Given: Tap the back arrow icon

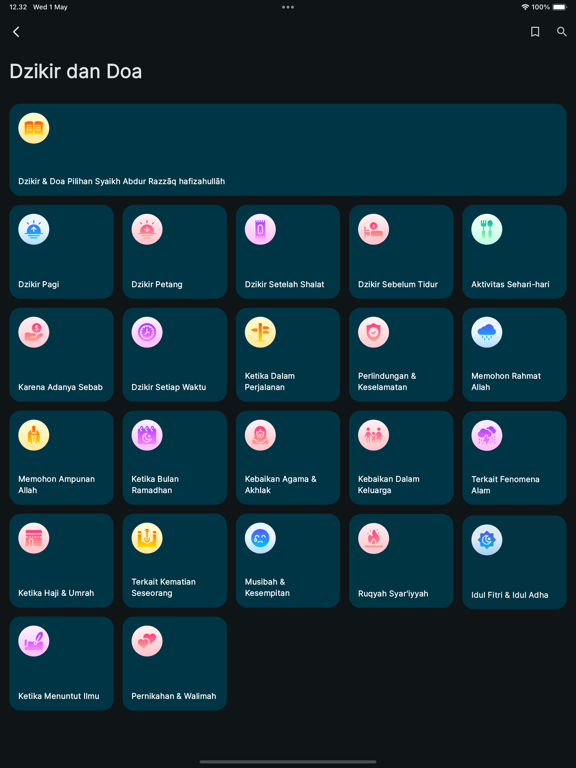Looking at the screenshot, I should tap(16, 32).
